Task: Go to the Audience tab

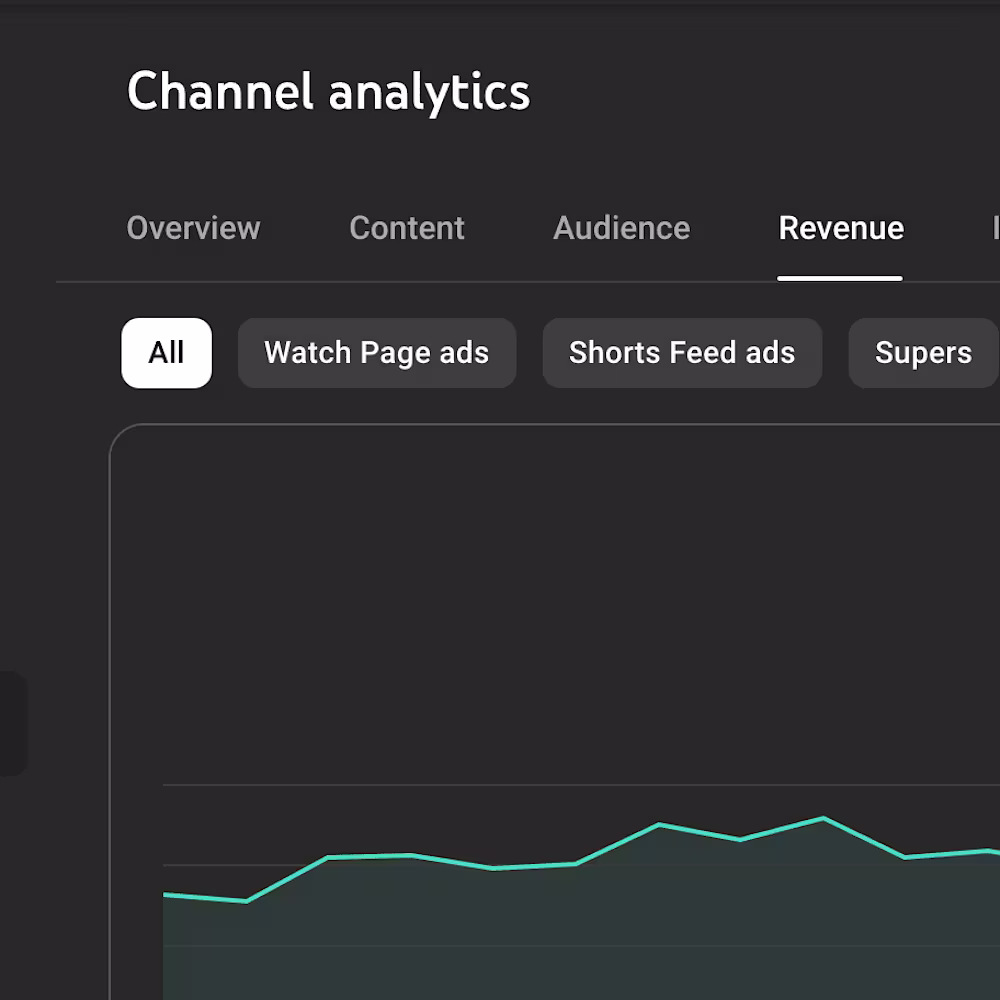Action: (x=621, y=228)
